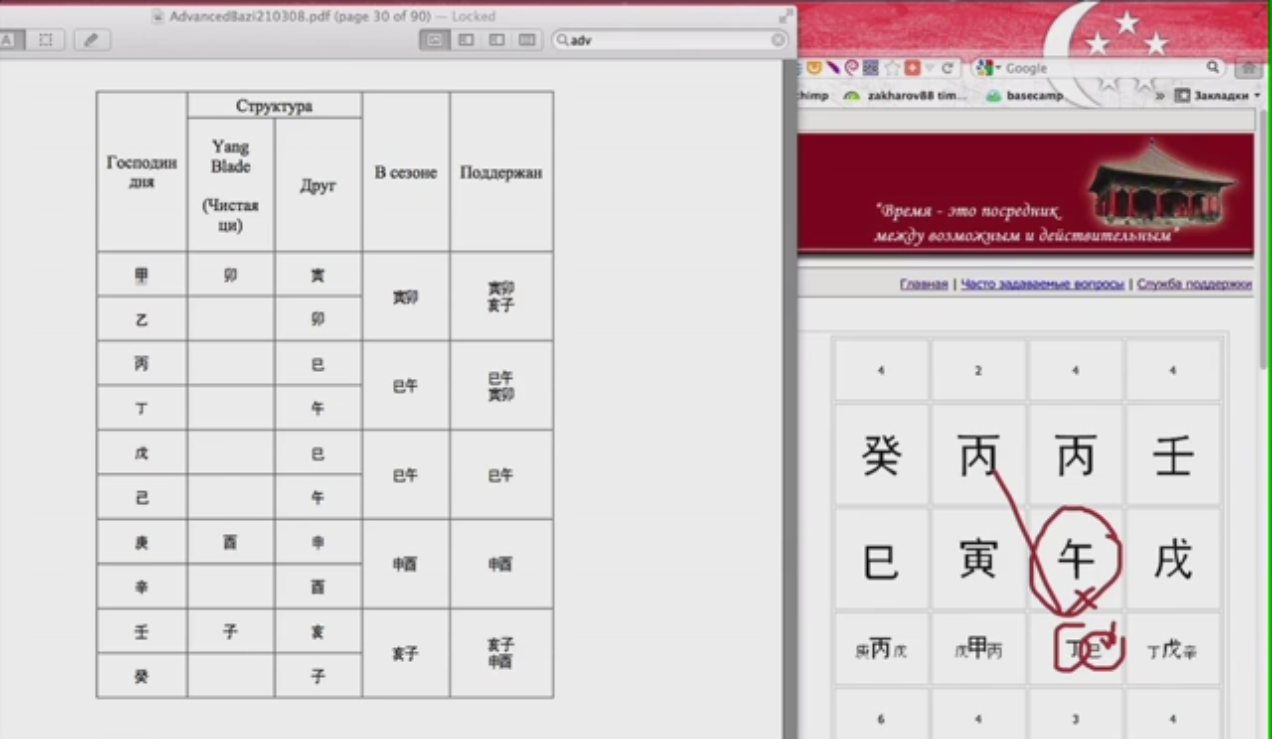Open the Google search engine dropdown
The width and height of the screenshot is (1272, 739).
[987, 68]
